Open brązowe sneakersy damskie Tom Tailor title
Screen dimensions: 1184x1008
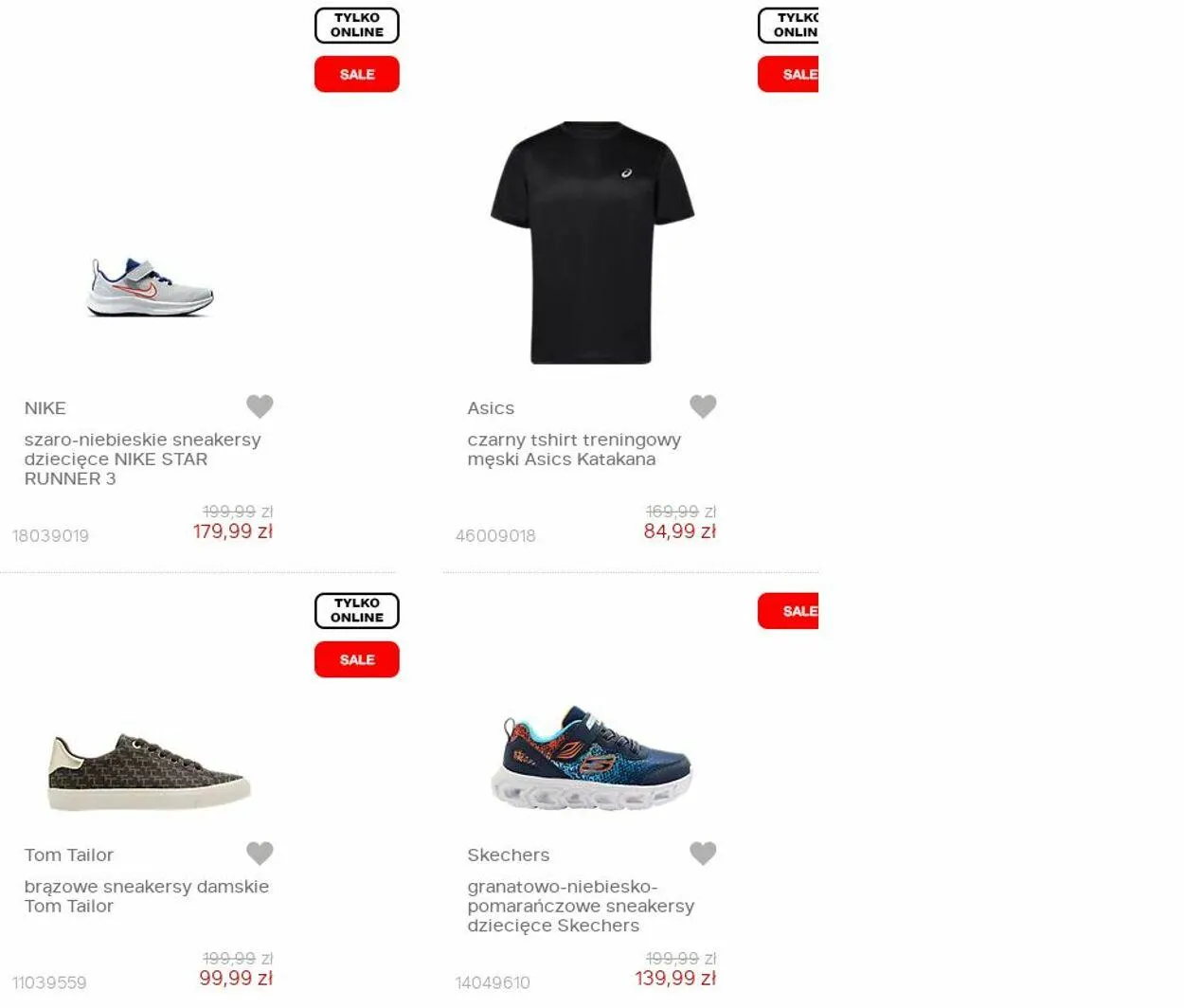pyautogui.click(x=147, y=896)
